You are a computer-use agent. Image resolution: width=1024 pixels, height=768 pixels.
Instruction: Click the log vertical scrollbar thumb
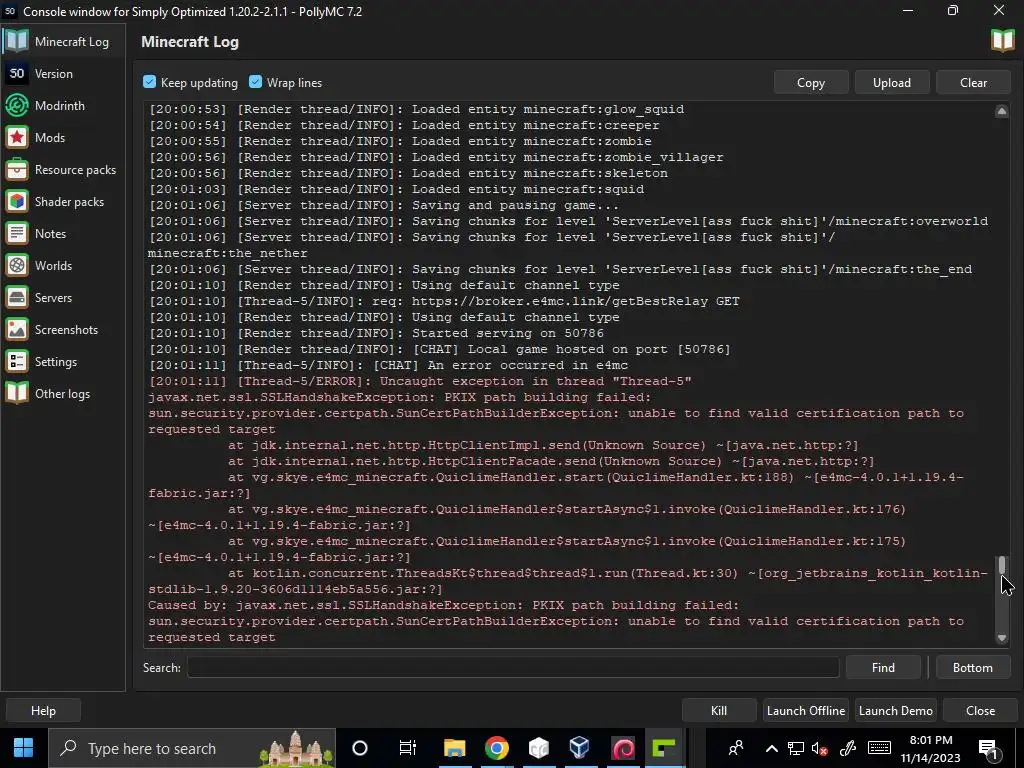[x=1002, y=566]
